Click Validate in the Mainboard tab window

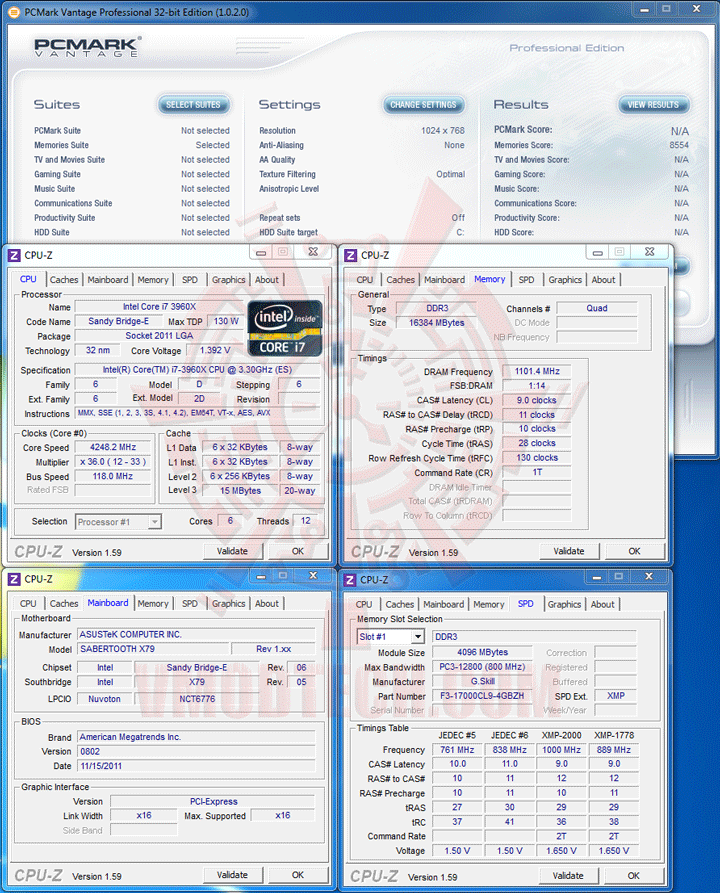click(232, 875)
